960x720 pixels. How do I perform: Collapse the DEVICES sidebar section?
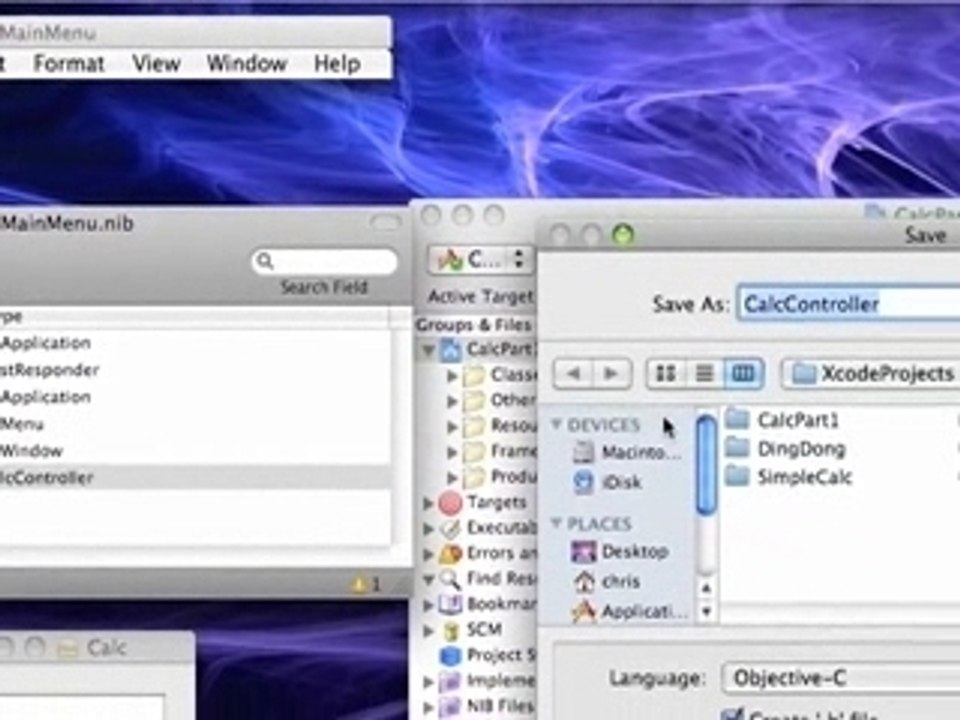pos(557,424)
